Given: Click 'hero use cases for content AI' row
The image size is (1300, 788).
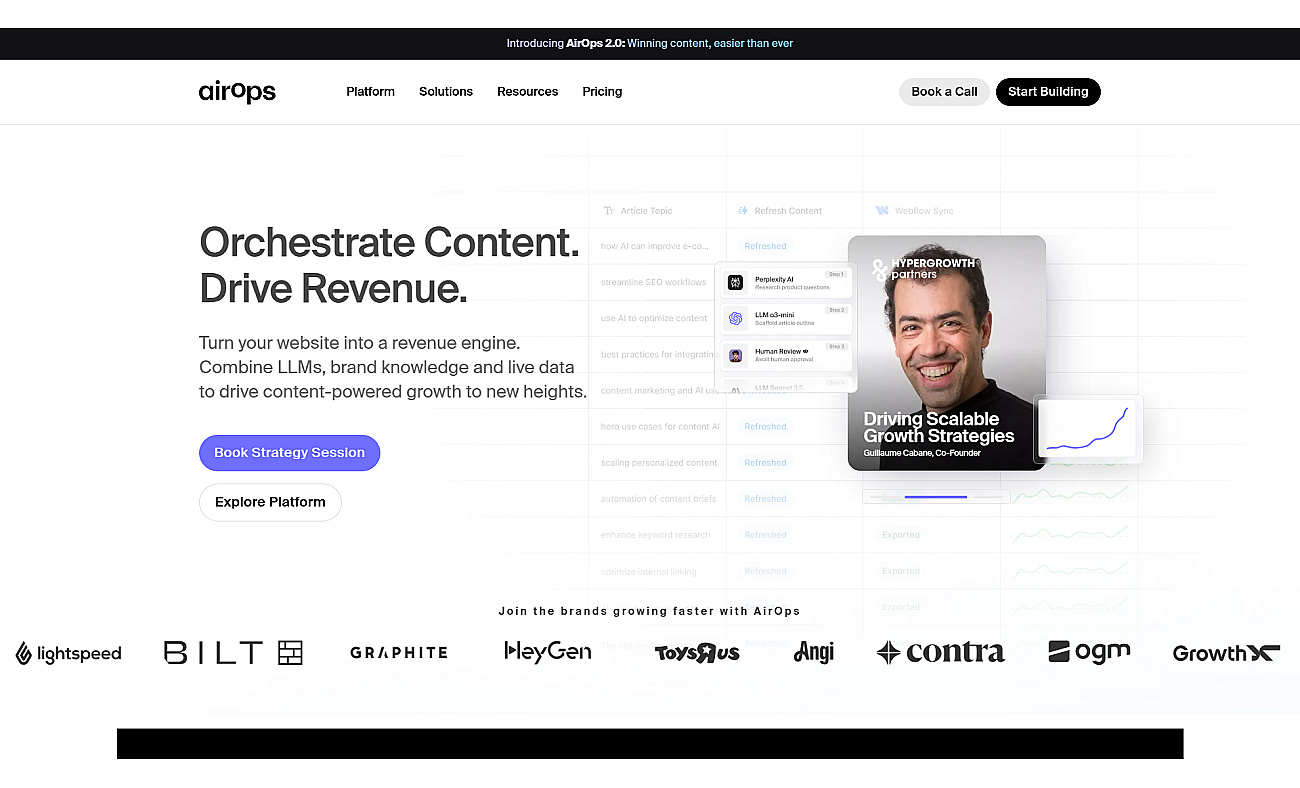Looking at the screenshot, I should 660,427.
